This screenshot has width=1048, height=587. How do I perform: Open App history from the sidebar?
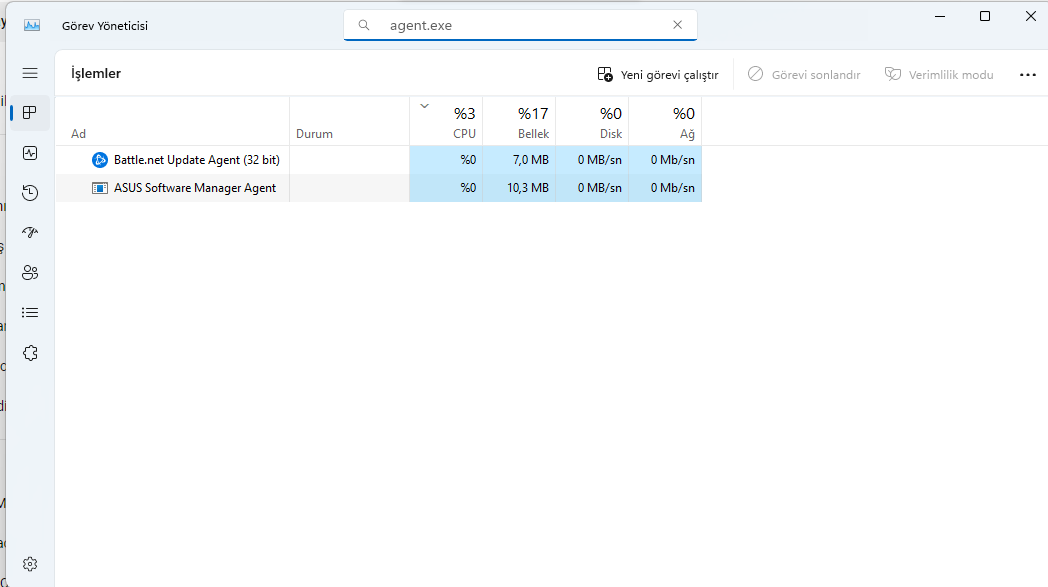coord(30,193)
